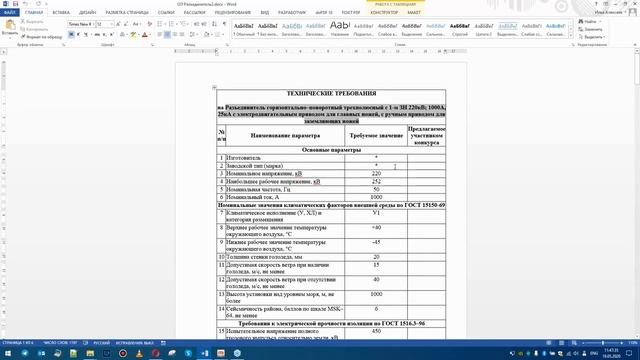Click the Найти (Find) button
Screen dimensions: 640x360
click(587, 22)
